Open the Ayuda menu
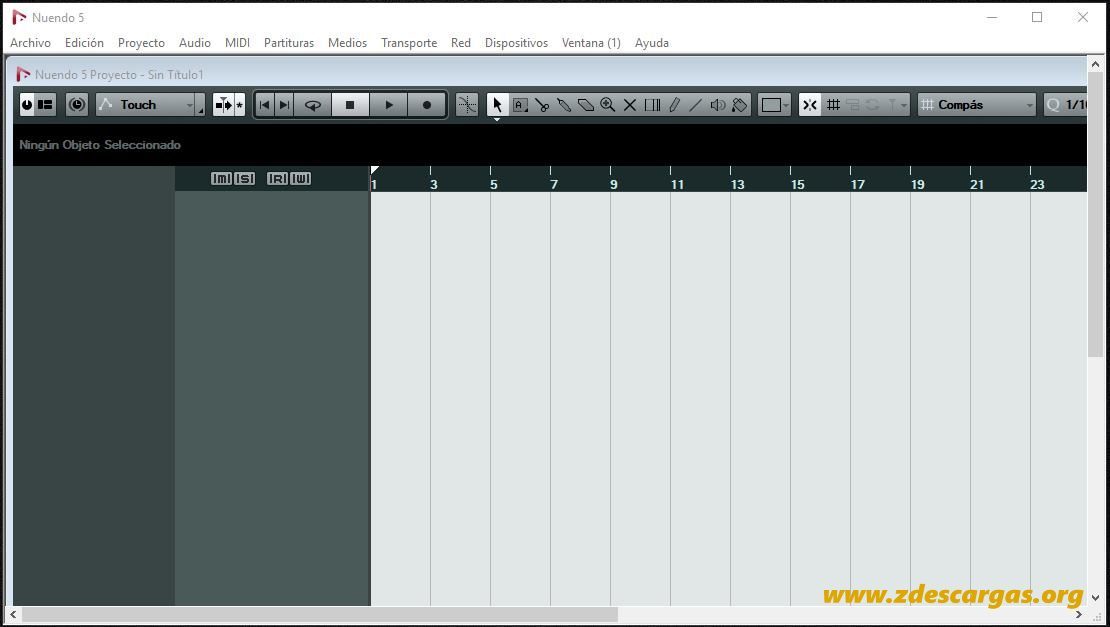Screen dimensions: 1110x627 651,42
